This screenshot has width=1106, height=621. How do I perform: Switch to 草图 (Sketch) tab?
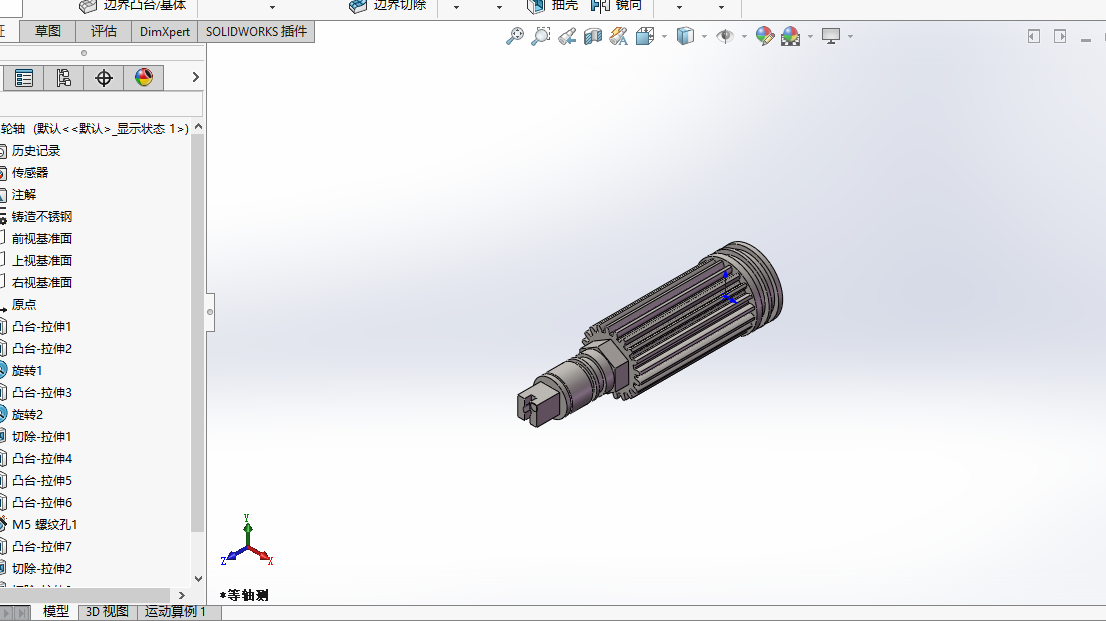(x=48, y=32)
